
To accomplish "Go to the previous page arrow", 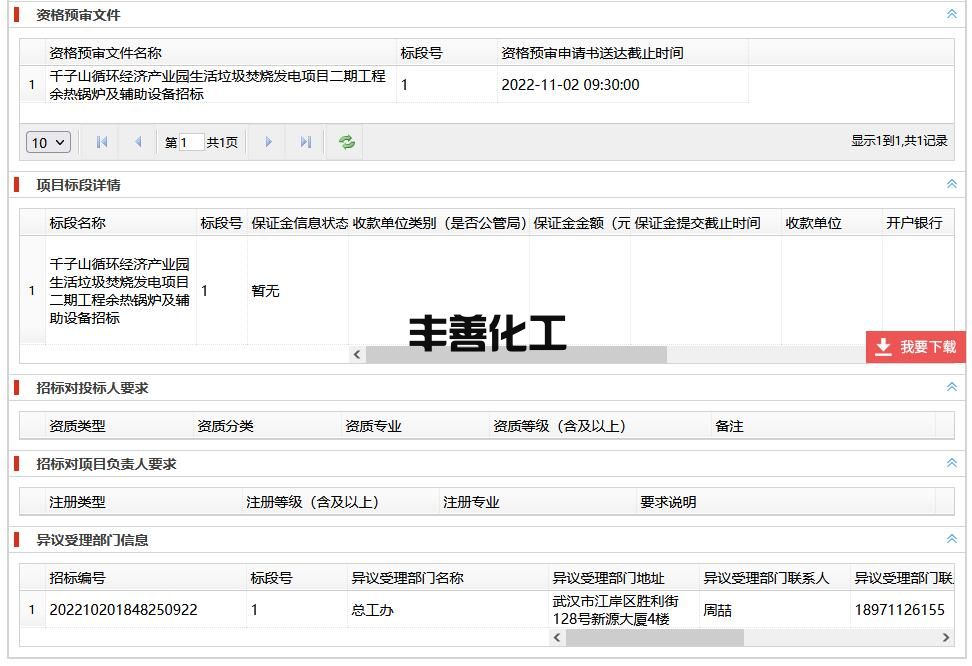I will pos(138,142).
